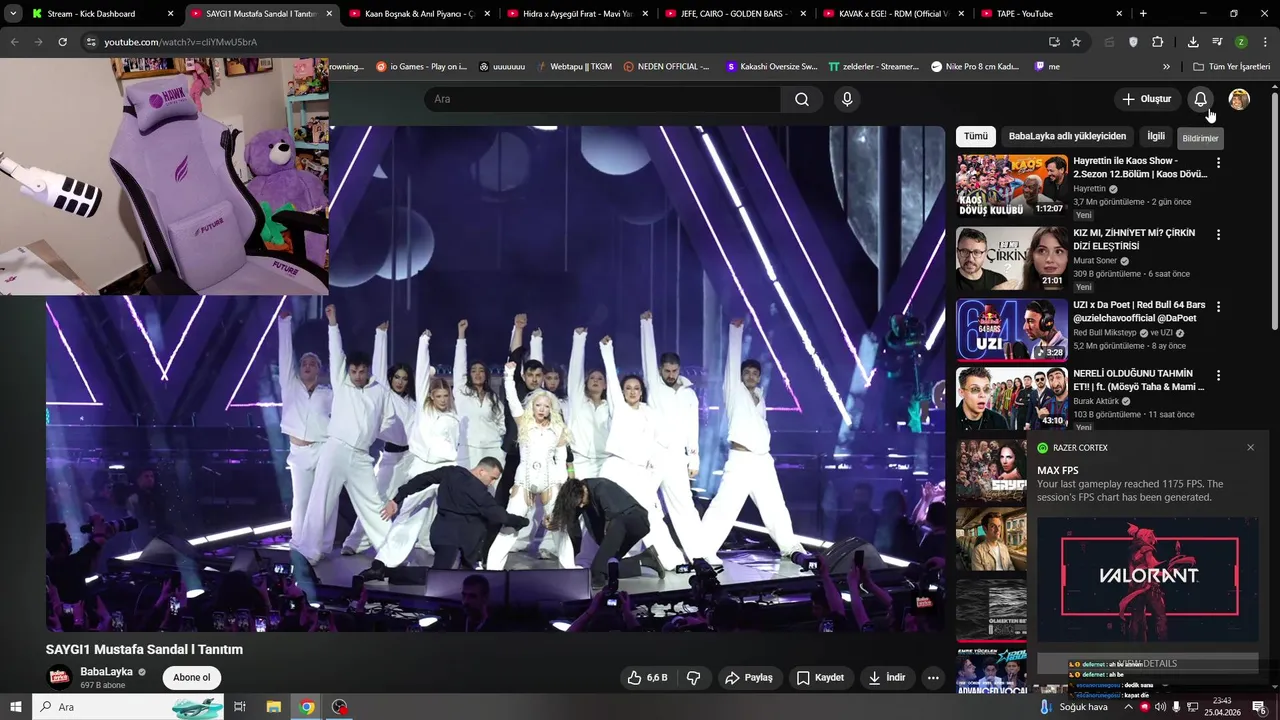Click the search magnifier button
Image resolution: width=1280 pixels, height=720 pixels.
(802, 99)
